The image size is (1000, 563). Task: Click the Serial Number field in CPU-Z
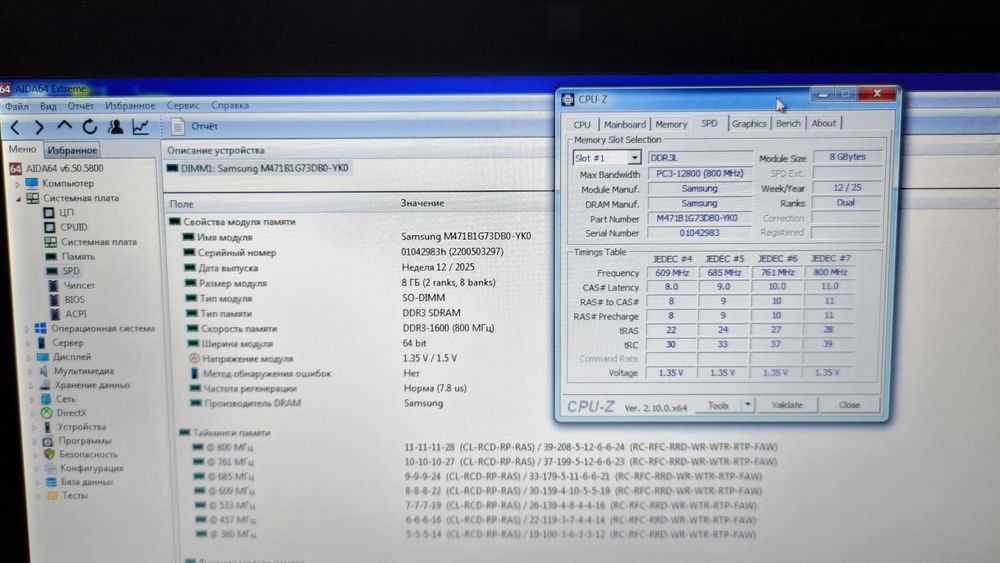pos(700,233)
